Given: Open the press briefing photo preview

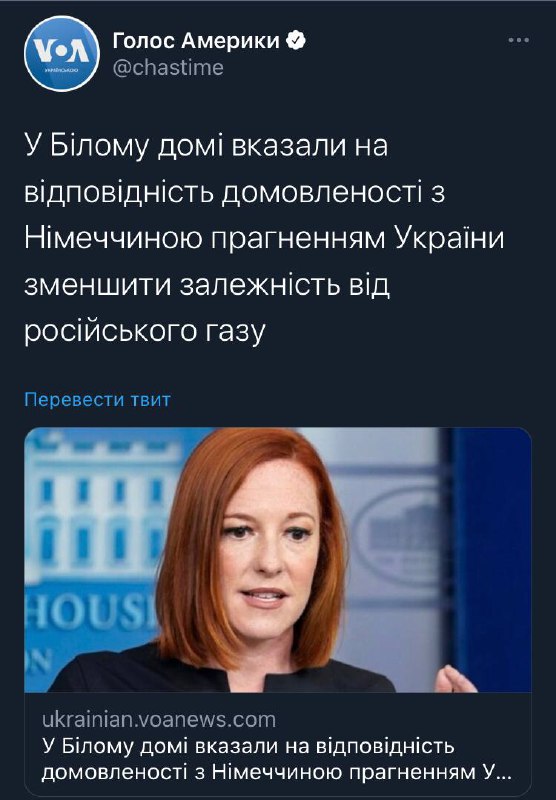Looking at the screenshot, I should [278, 560].
